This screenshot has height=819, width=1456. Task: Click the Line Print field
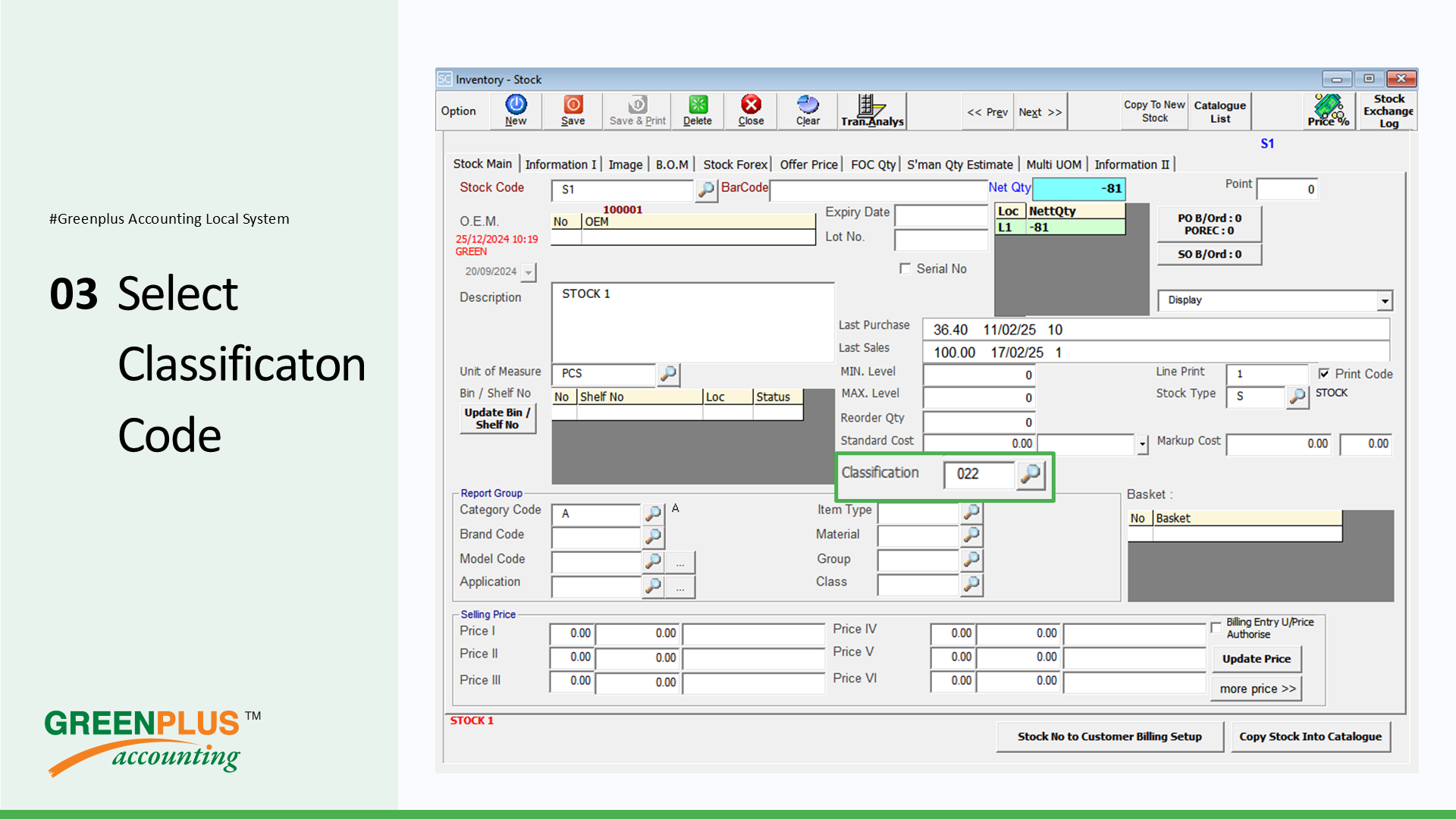click(x=1267, y=374)
